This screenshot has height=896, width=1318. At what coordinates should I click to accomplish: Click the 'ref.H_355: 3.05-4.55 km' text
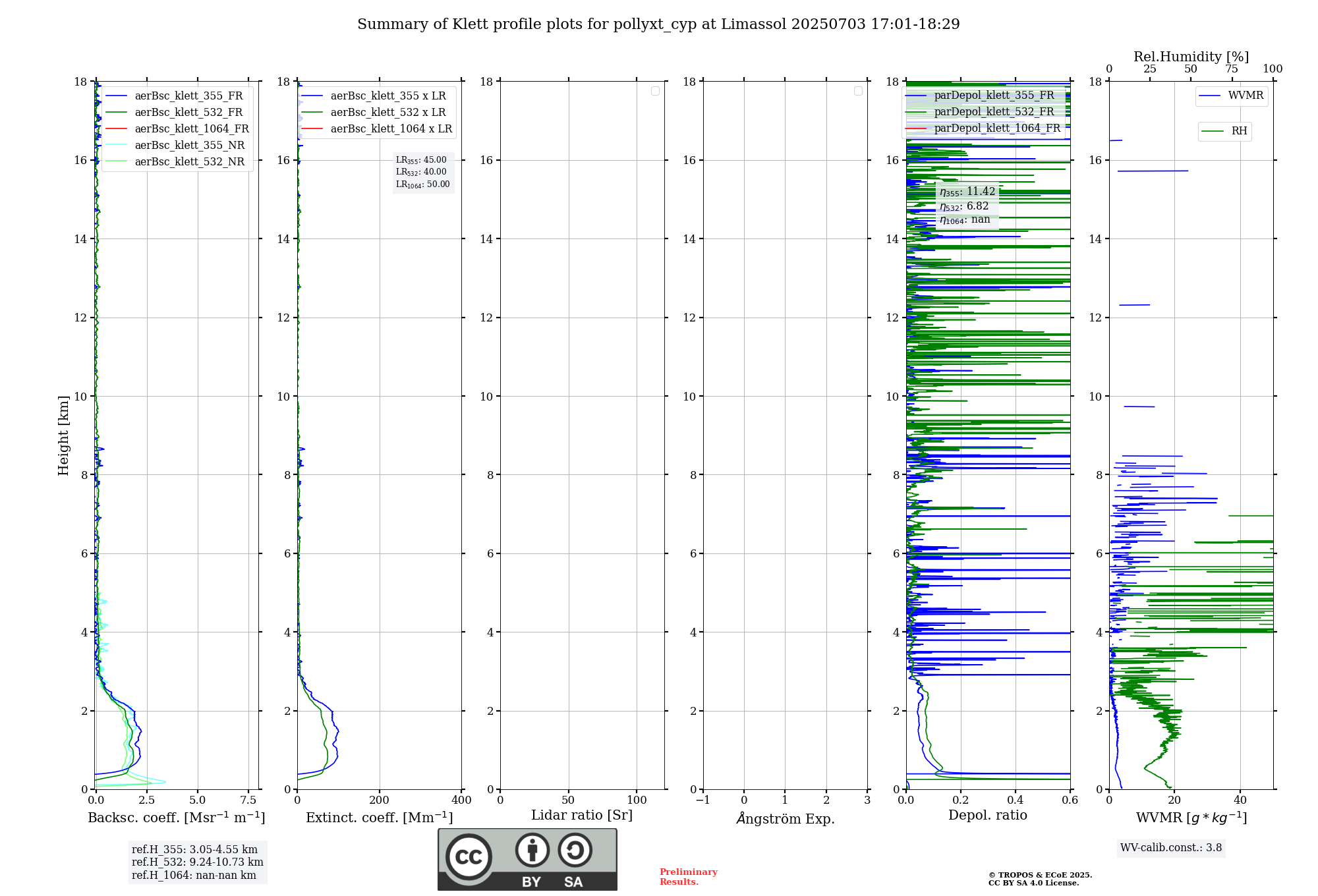(x=194, y=850)
